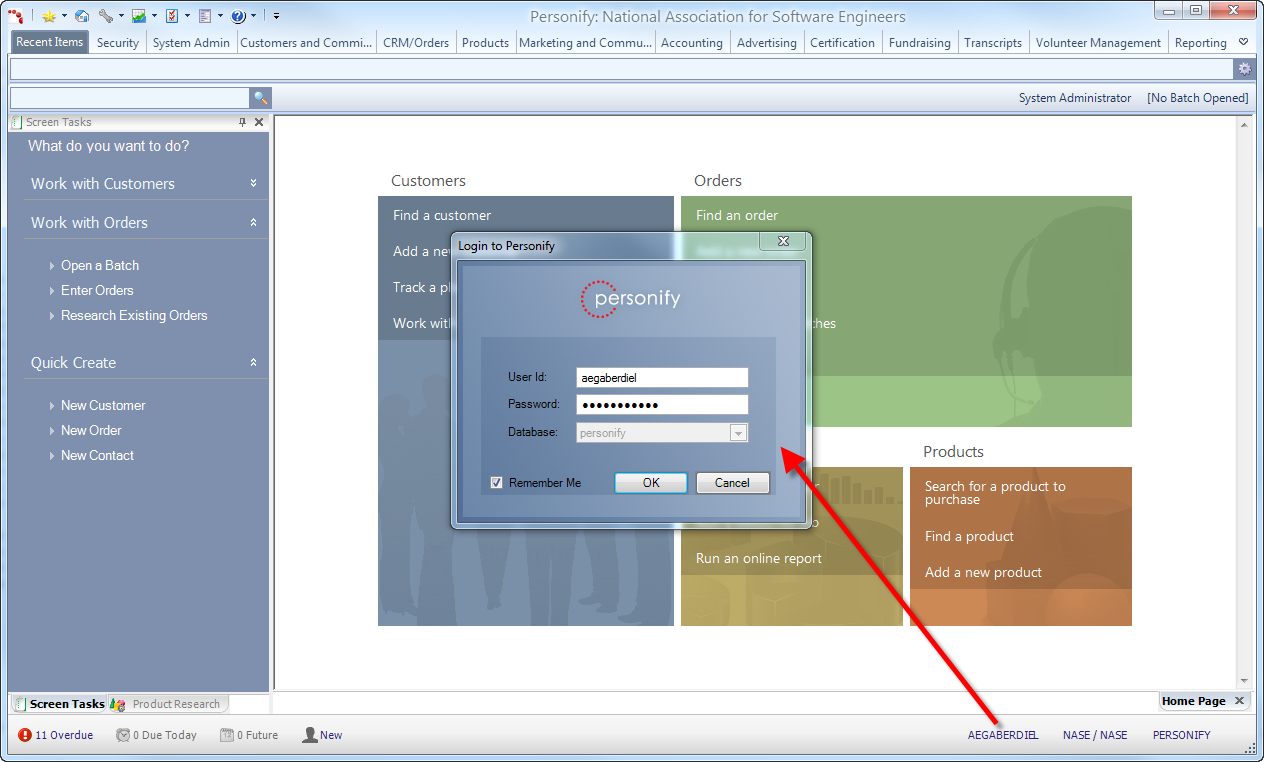Click the Due Today clock icon
The image size is (1264, 762).
click(123, 735)
